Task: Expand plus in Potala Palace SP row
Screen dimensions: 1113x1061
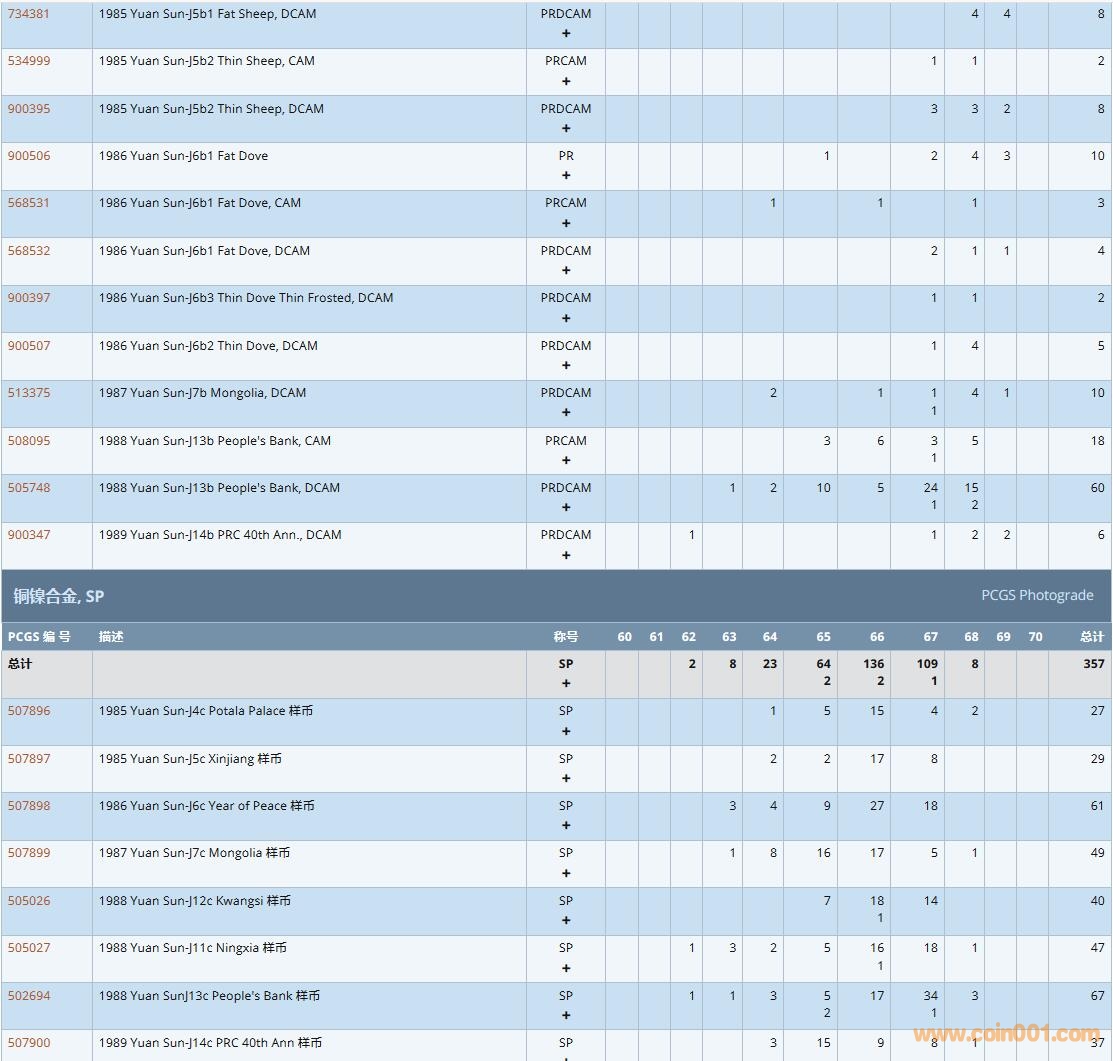Action: 566,731
